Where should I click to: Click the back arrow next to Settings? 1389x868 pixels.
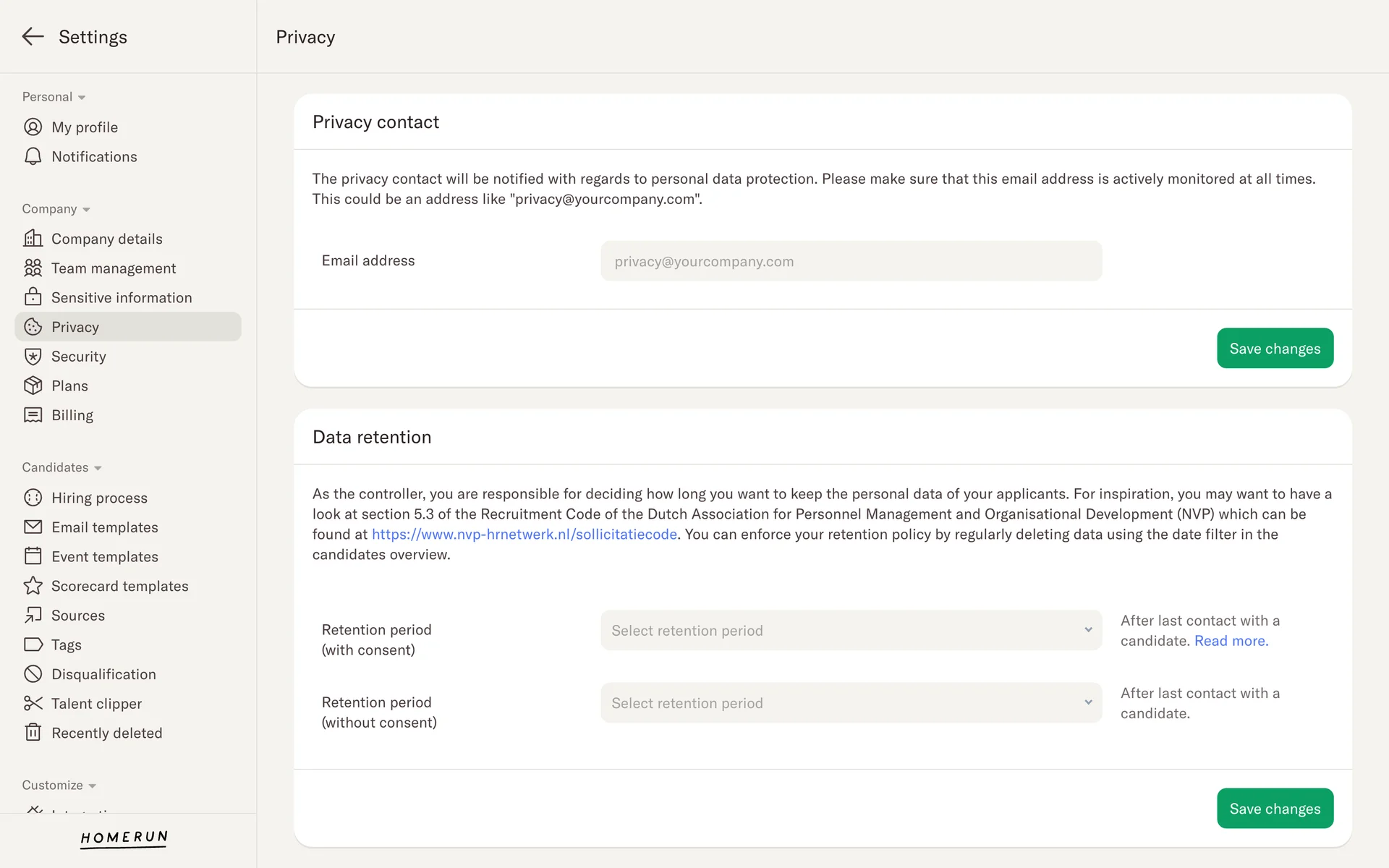coord(33,37)
